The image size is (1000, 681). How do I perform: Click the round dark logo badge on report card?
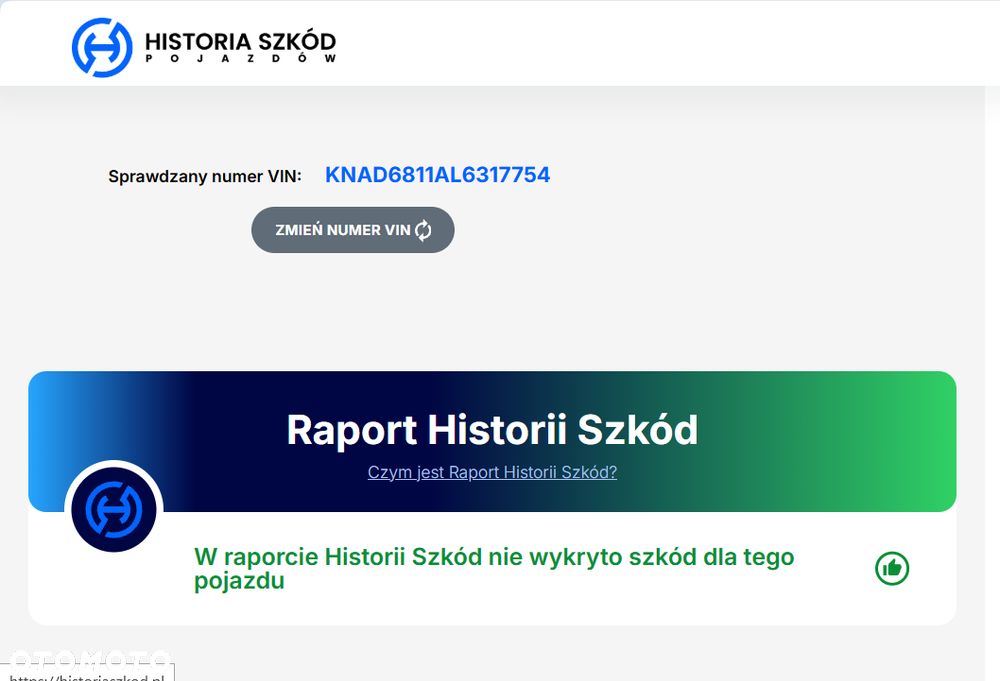tap(114, 509)
